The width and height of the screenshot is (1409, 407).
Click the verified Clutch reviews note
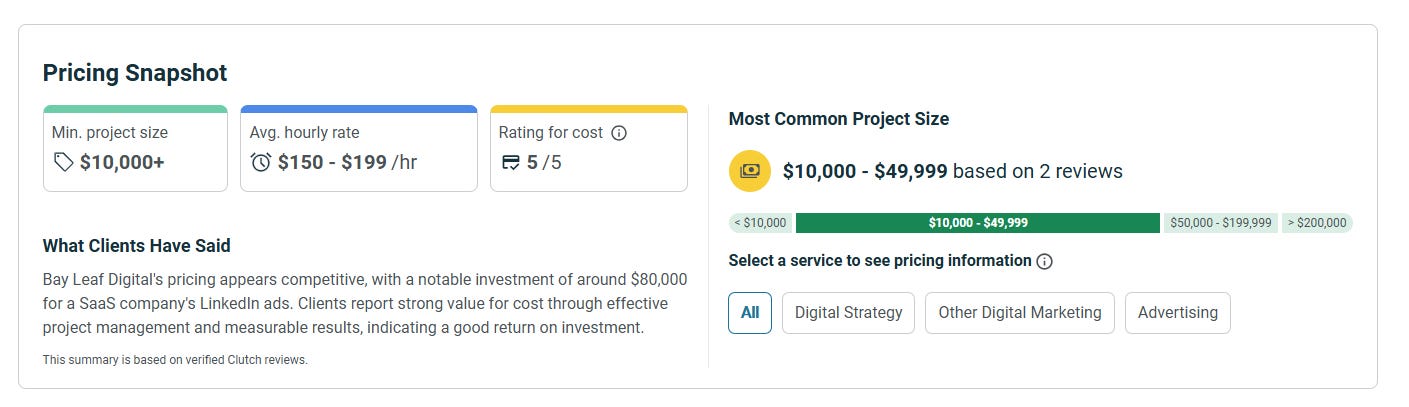(x=175, y=360)
